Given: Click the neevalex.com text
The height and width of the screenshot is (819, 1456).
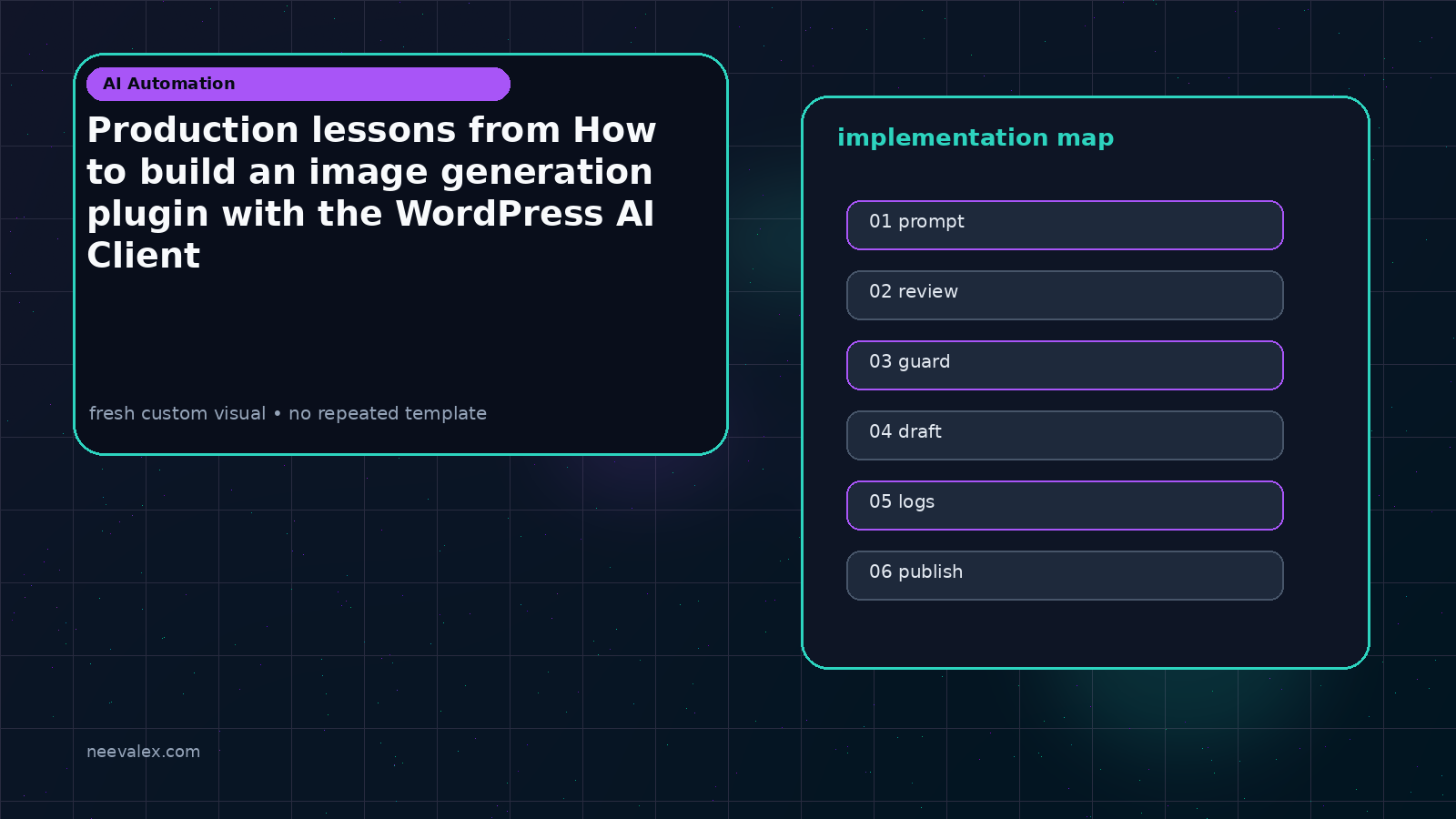Looking at the screenshot, I should [143, 752].
